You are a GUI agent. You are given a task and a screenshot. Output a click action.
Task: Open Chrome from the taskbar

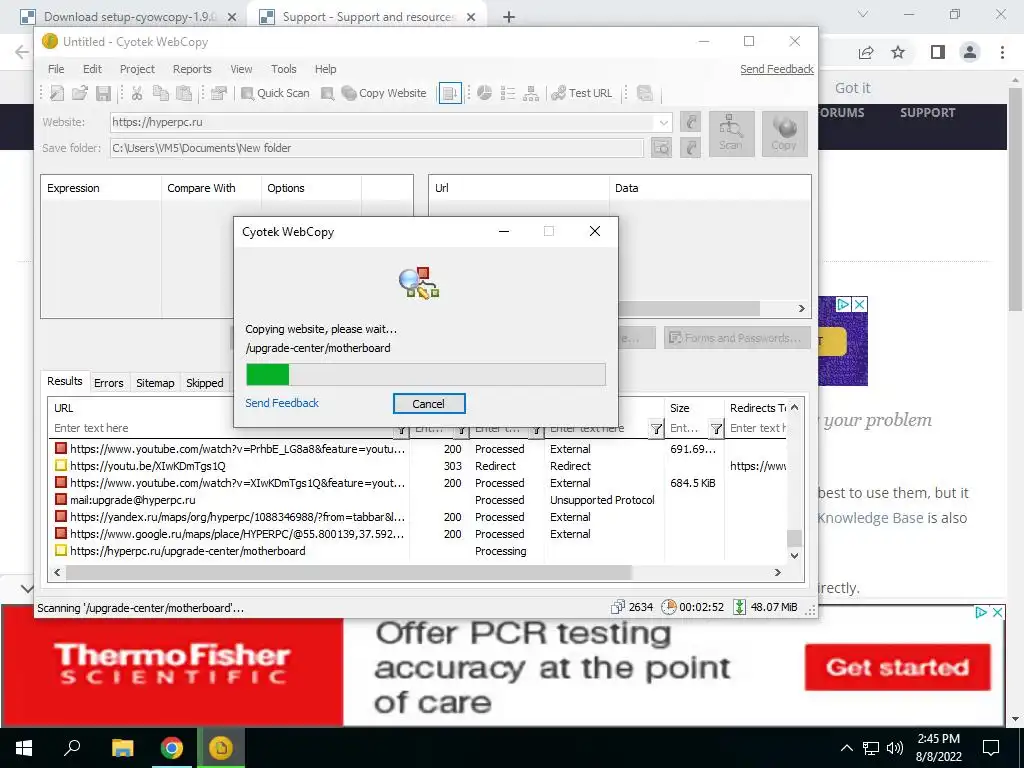click(x=172, y=748)
